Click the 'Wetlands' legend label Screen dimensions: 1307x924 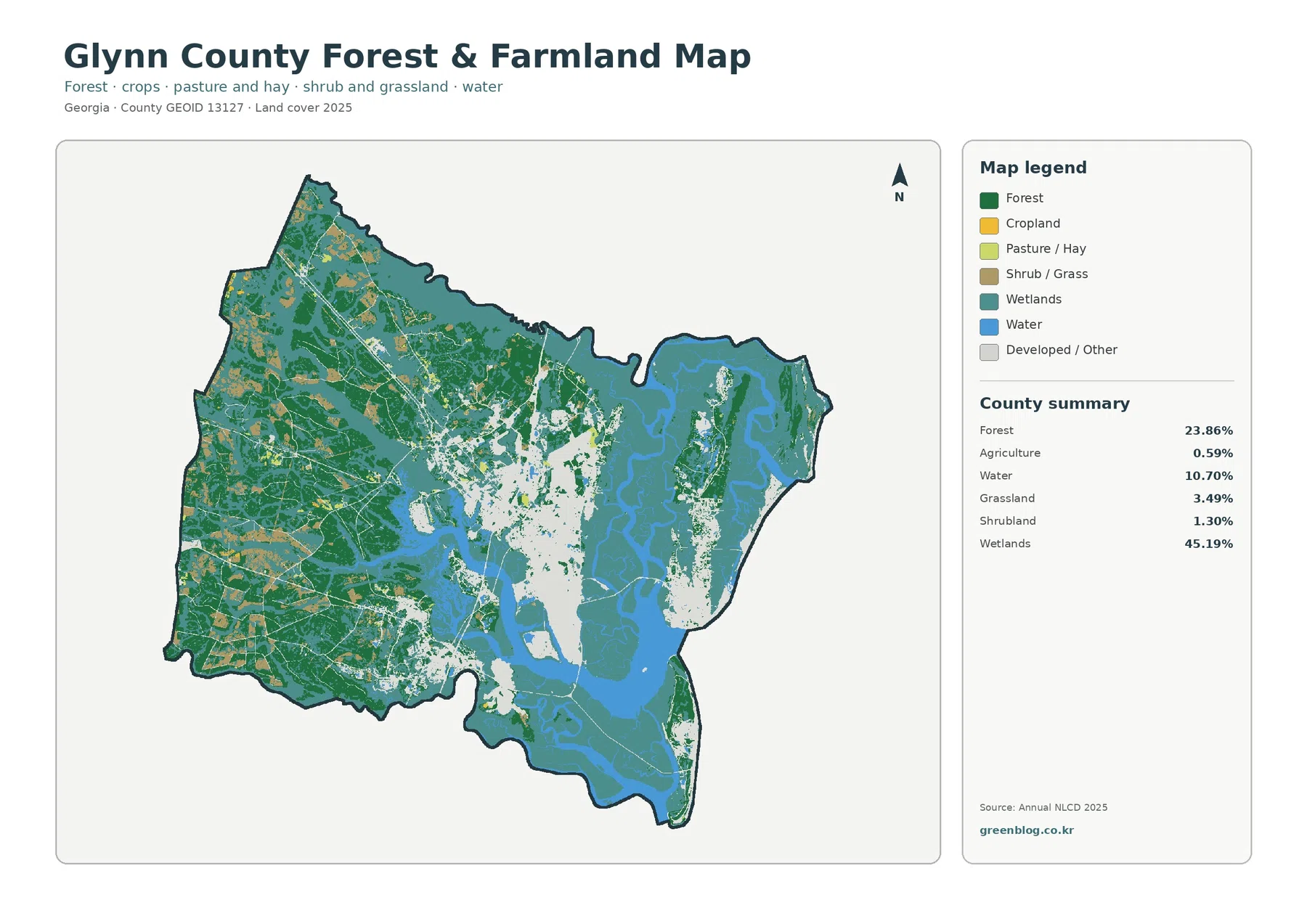(x=1033, y=299)
